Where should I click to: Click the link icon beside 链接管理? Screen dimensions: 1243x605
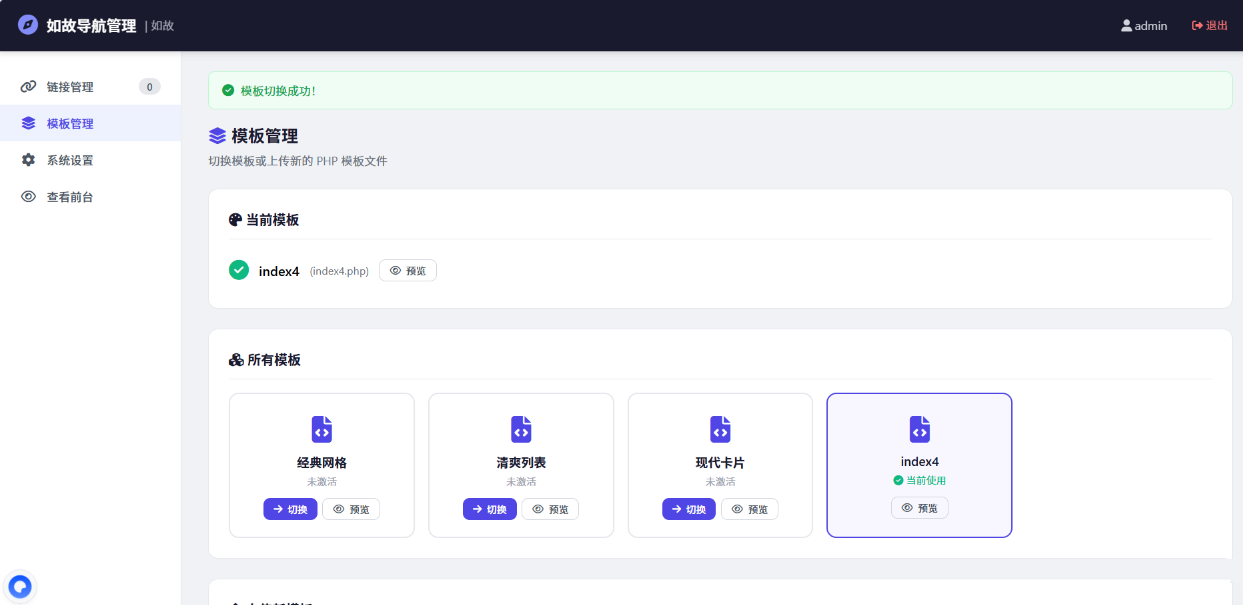click(28, 87)
